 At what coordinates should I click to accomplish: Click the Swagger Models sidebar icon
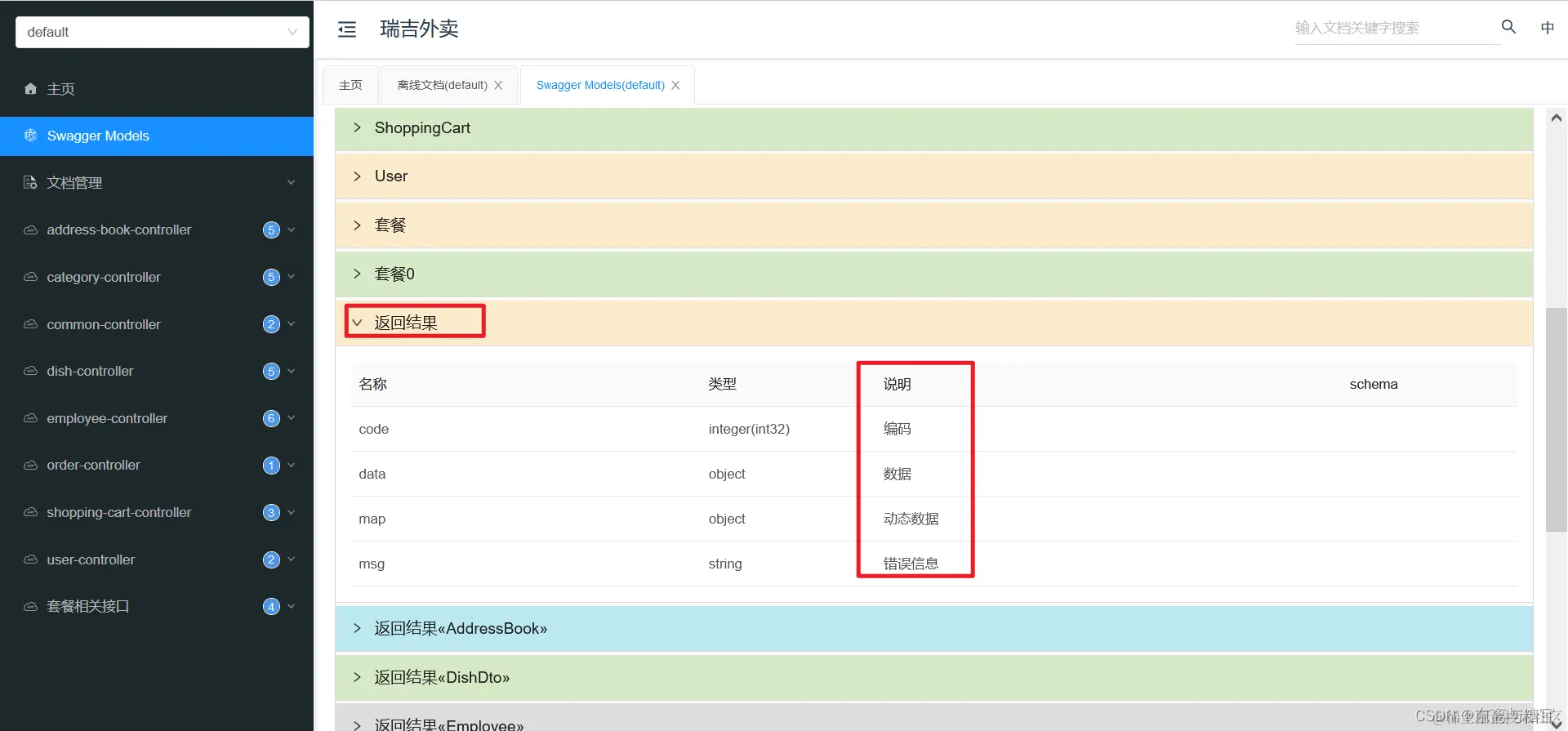pyautogui.click(x=30, y=136)
